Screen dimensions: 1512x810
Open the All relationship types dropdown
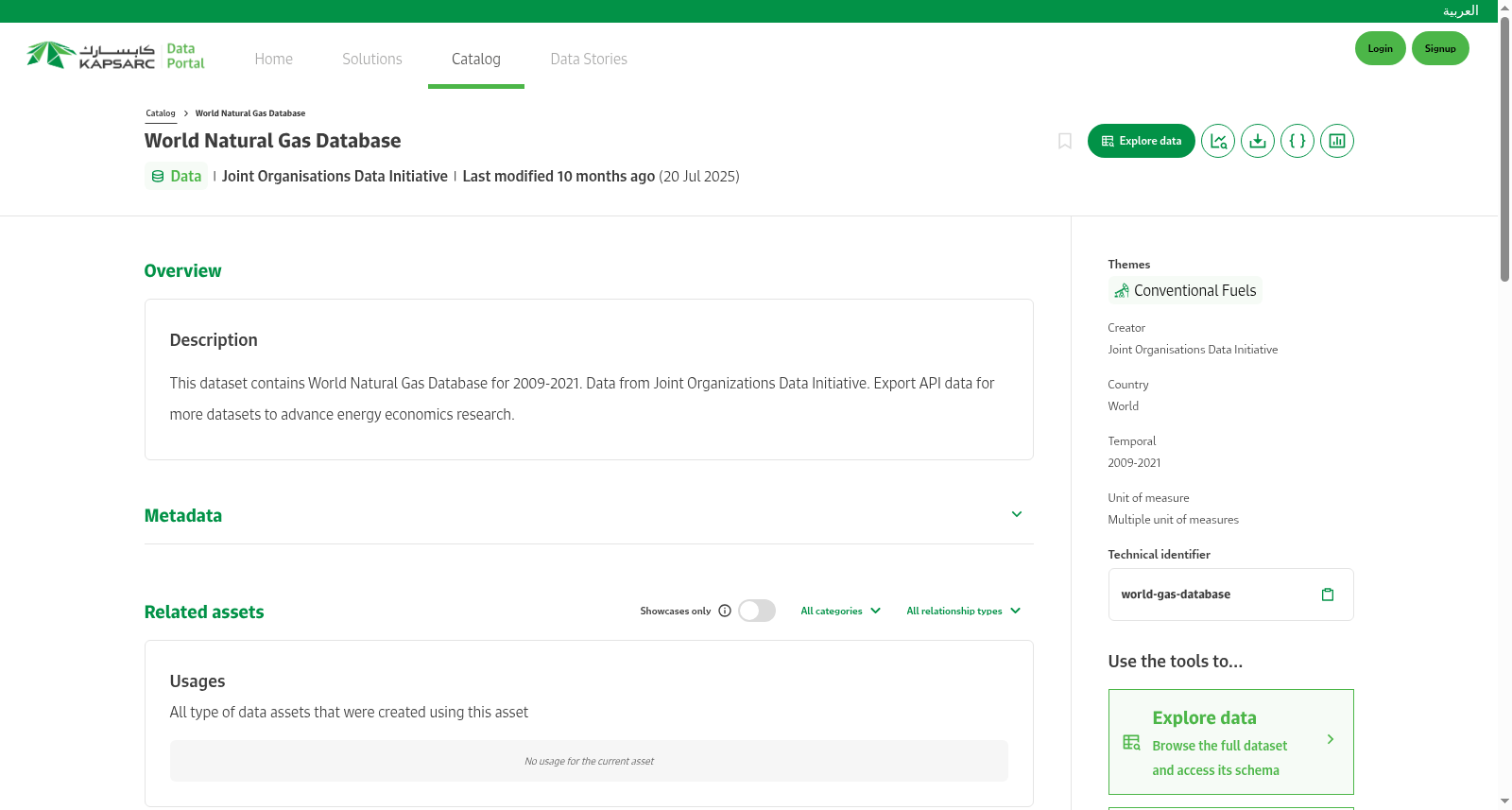[x=964, y=611]
